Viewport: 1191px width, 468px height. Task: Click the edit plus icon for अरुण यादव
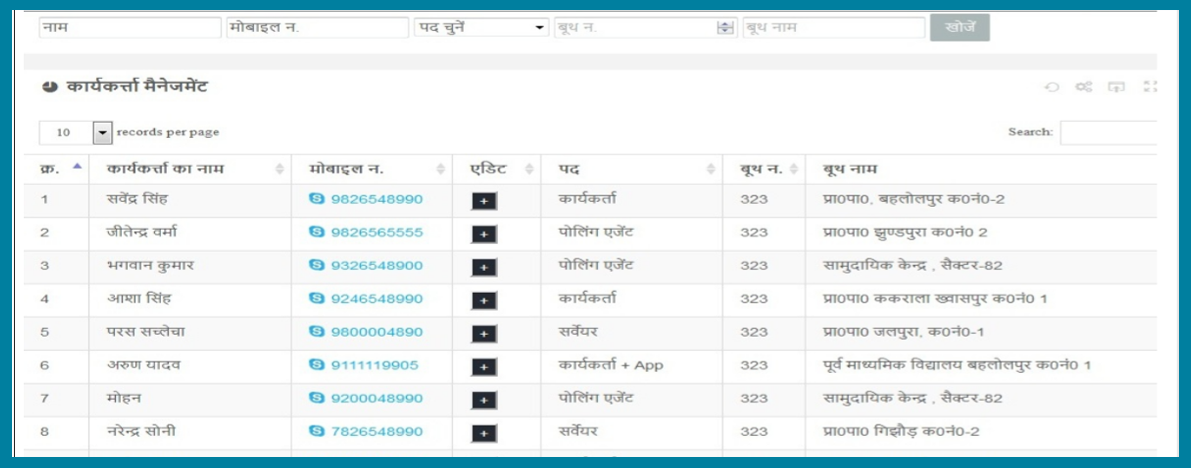(484, 367)
